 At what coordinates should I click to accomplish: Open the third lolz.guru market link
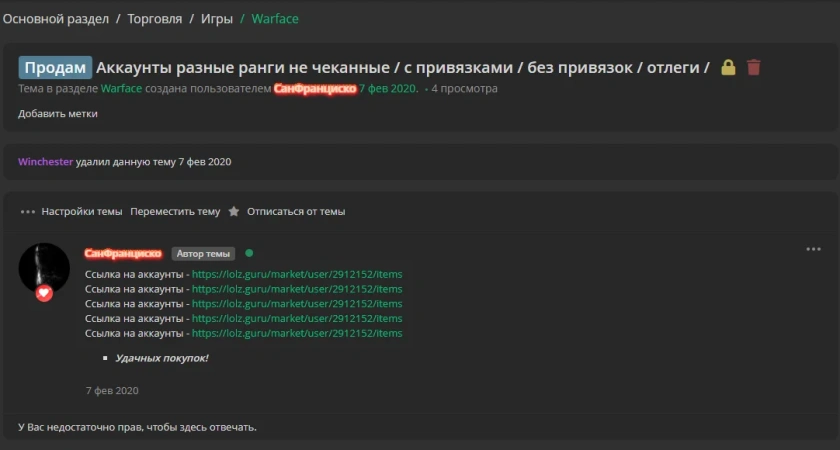click(x=297, y=304)
